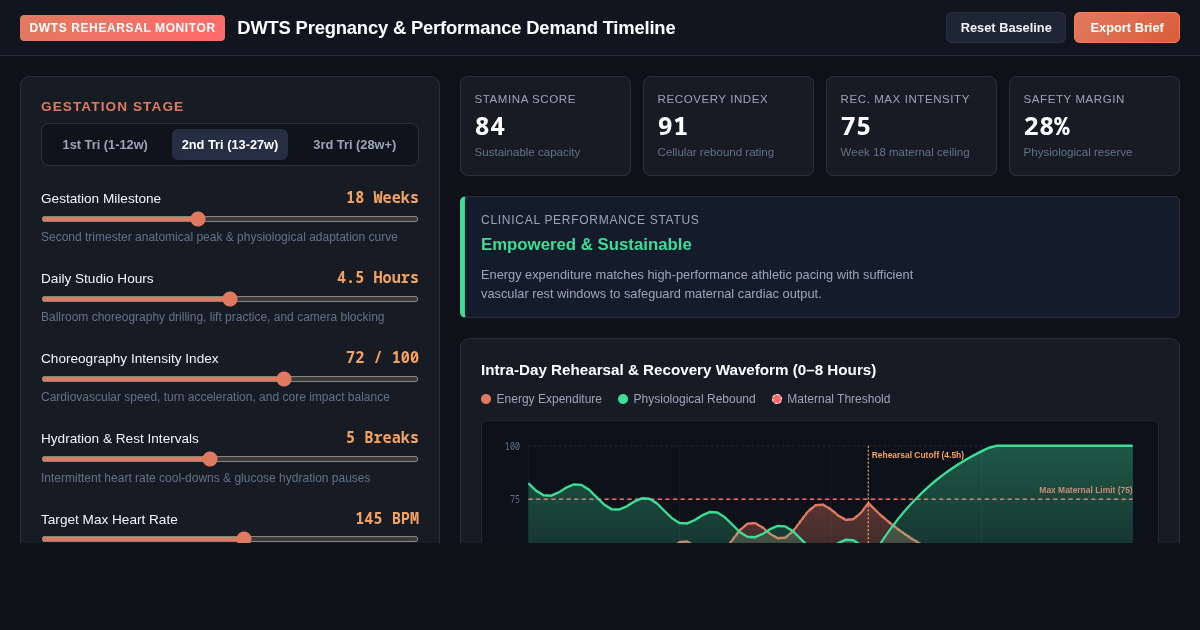1200x630 pixels.
Task: Click the Second trimester anatomical peak description
Action: tap(219, 237)
